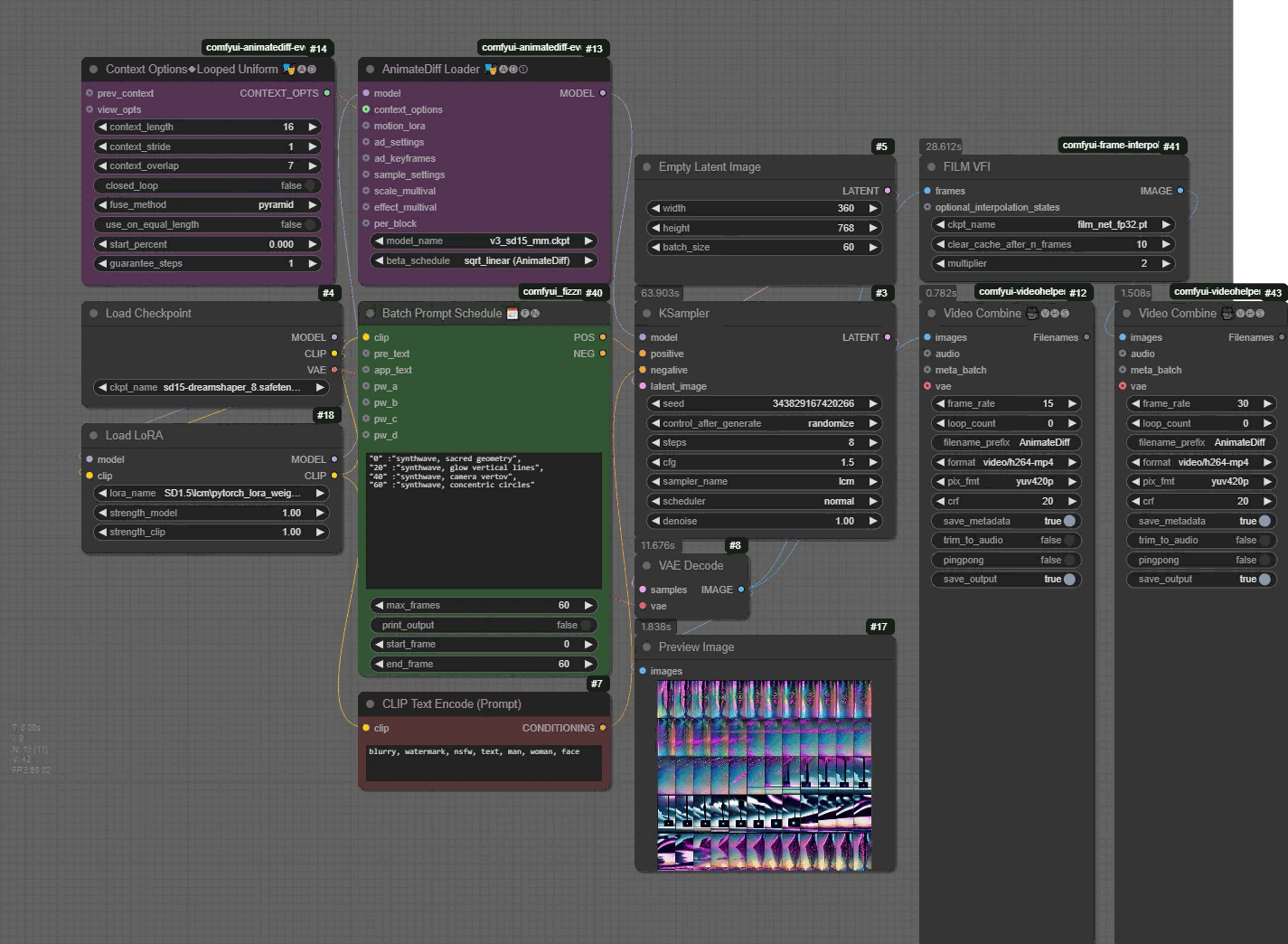The height and width of the screenshot is (944, 1288).
Task: Collapse the KSampler node using its title dot
Action: pyautogui.click(x=646, y=314)
